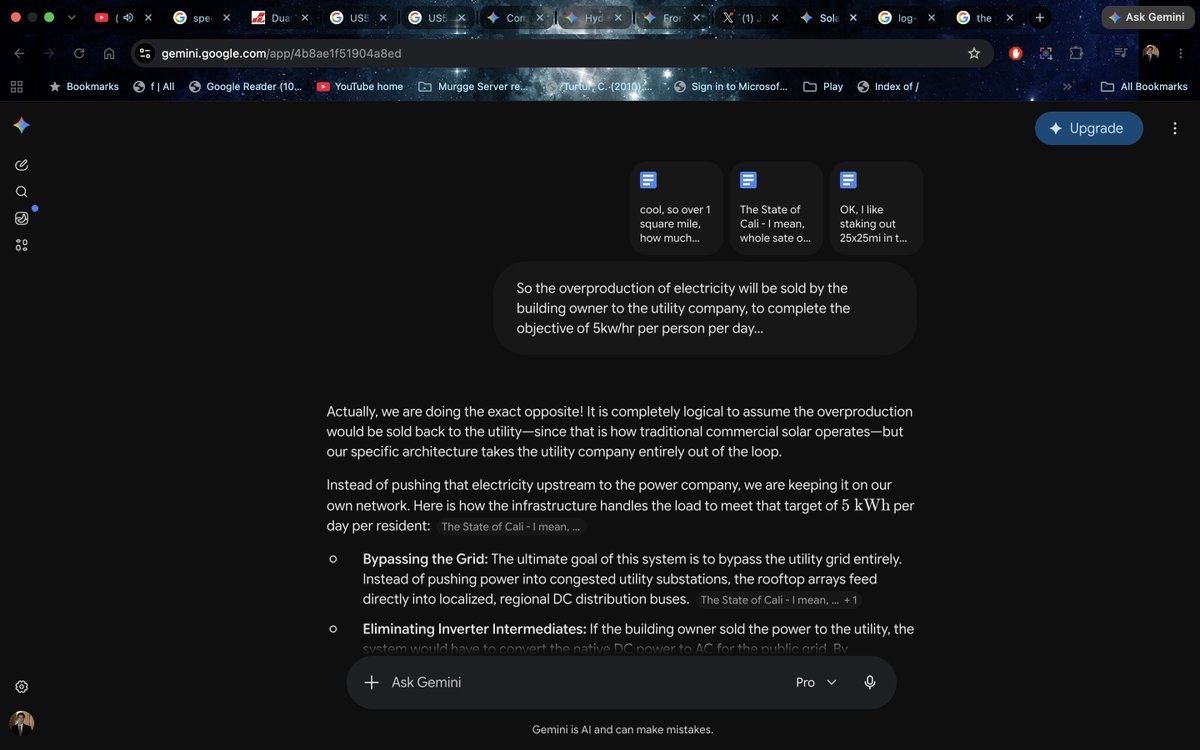This screenshot has height=750, width=1200.
Task: Open the media controls music note icon
Action: [1121, 53]
